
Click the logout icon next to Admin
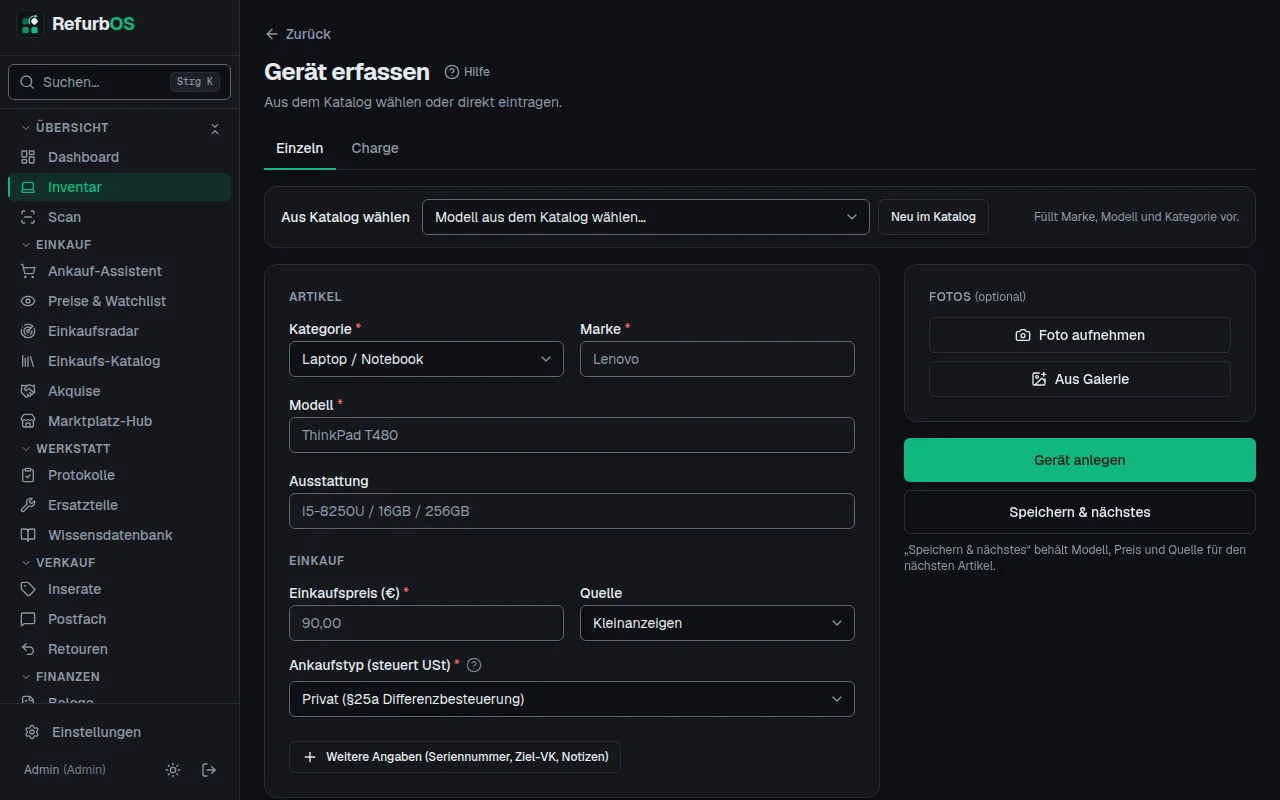click(209, 770)
